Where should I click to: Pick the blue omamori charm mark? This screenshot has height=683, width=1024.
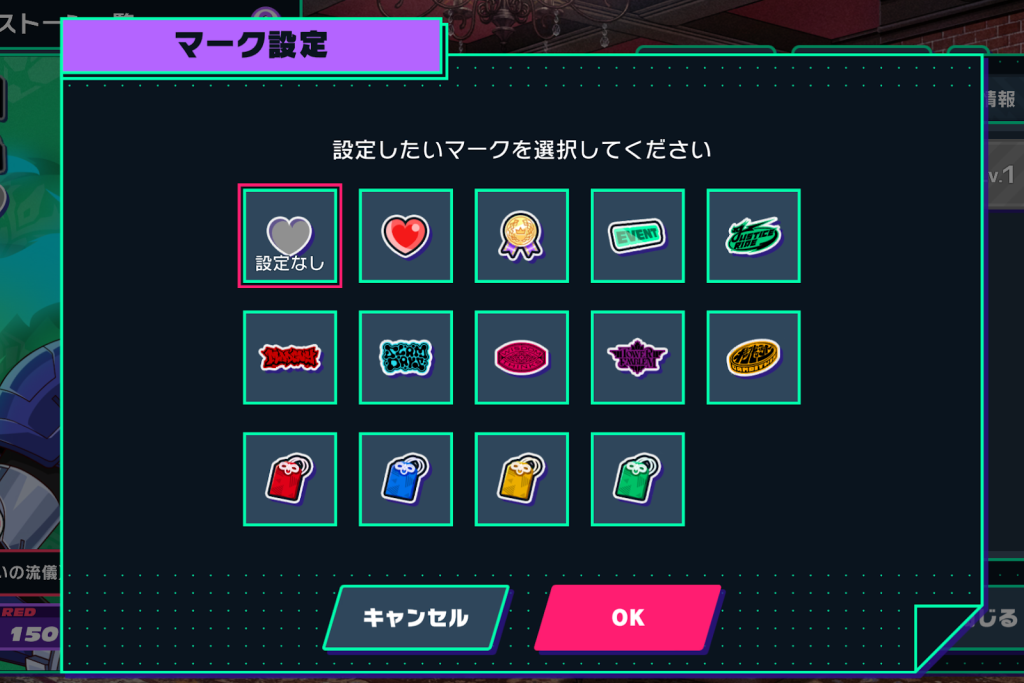point(406,479)
